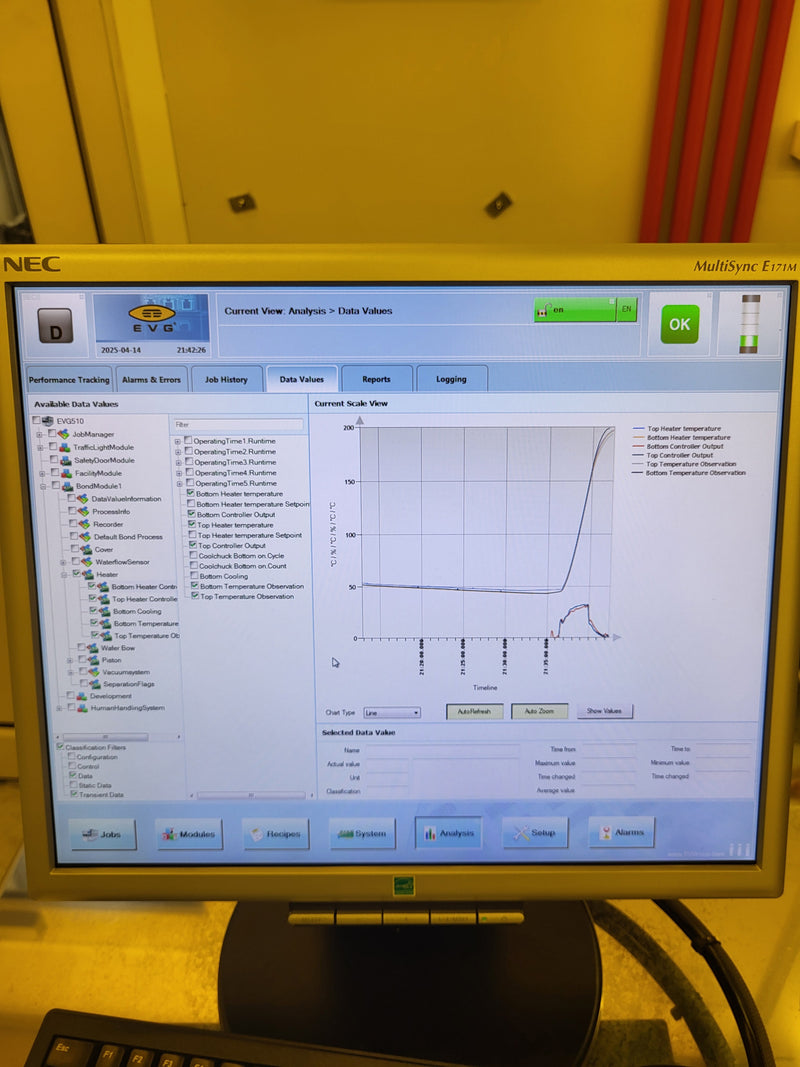This screenshot has height=1067, width=800.
Task: Click the green OK status indicator
Action: coord(679,324)
